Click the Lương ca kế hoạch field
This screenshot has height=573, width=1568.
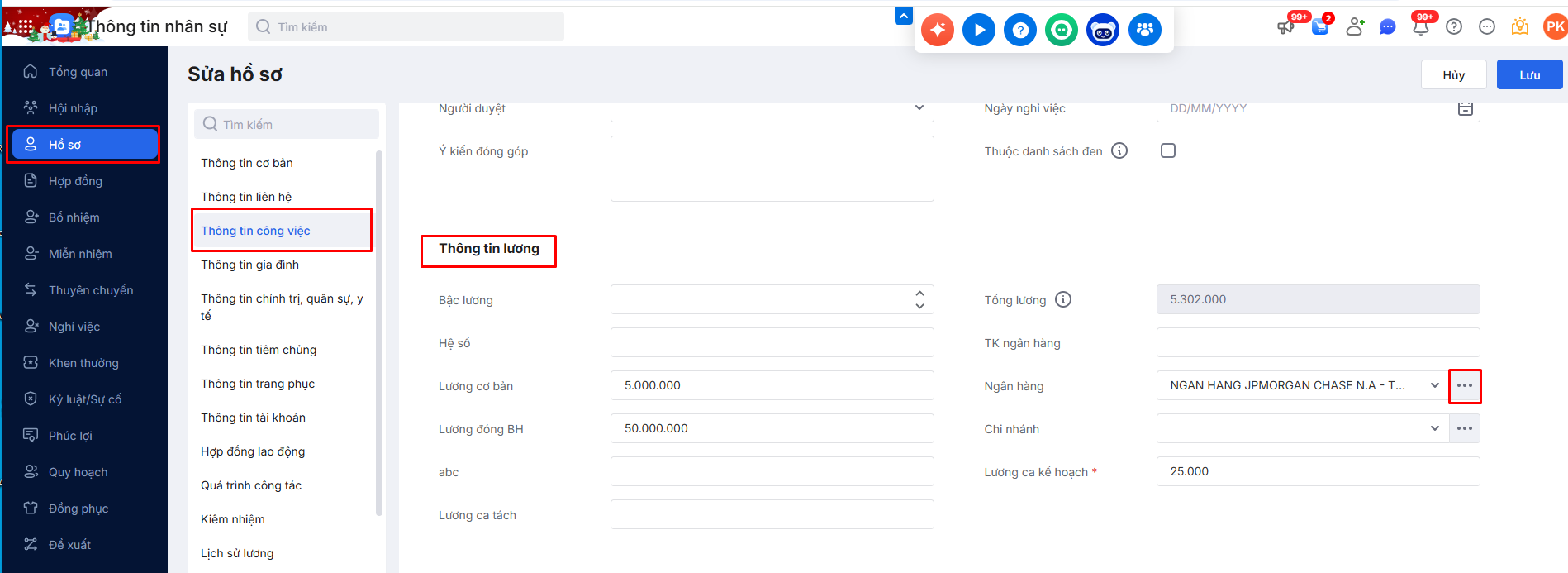pyautogui.click(x=1318, y=471)
